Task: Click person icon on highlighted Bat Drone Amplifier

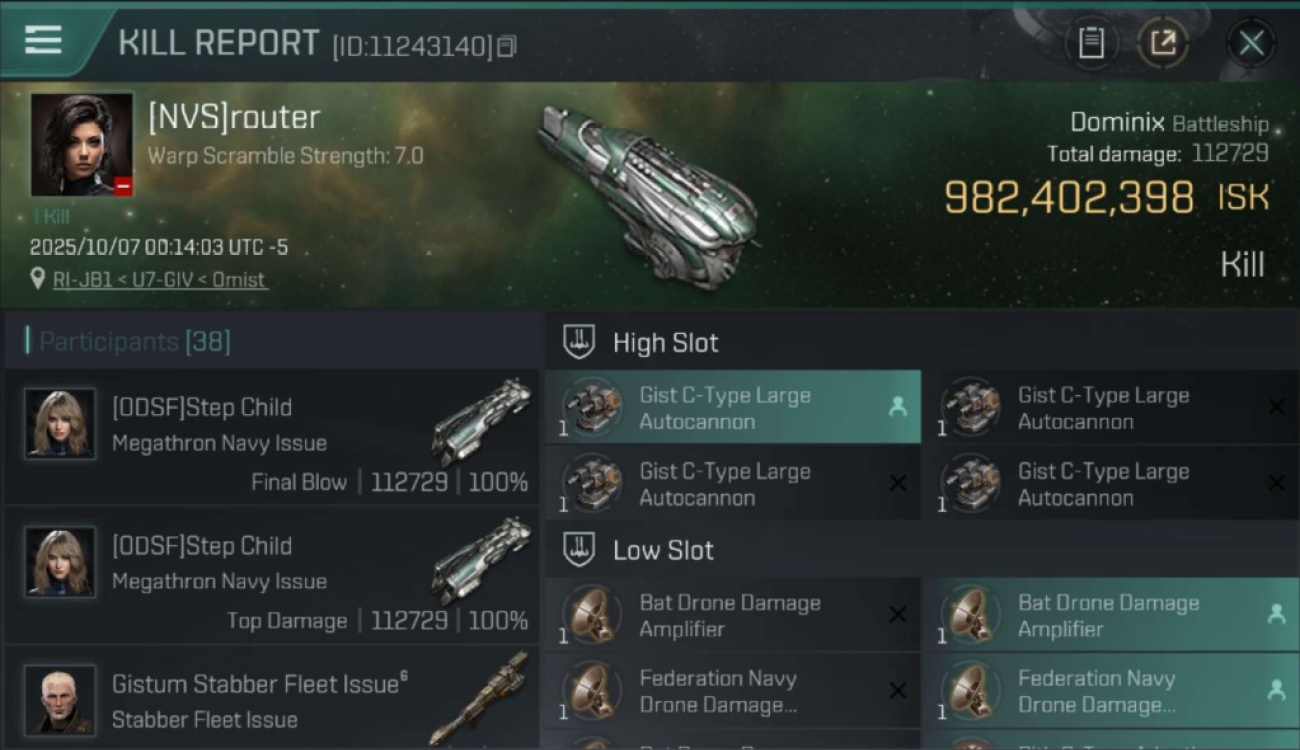Action: [x=1276, y=615]
